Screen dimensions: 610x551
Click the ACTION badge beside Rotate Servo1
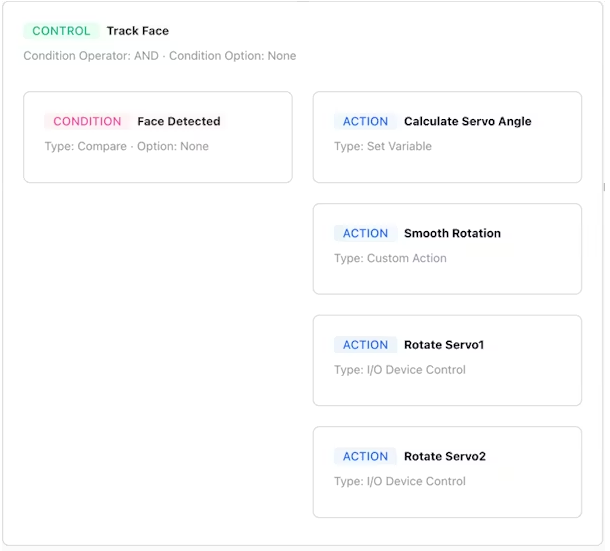(x=365, y=345)
